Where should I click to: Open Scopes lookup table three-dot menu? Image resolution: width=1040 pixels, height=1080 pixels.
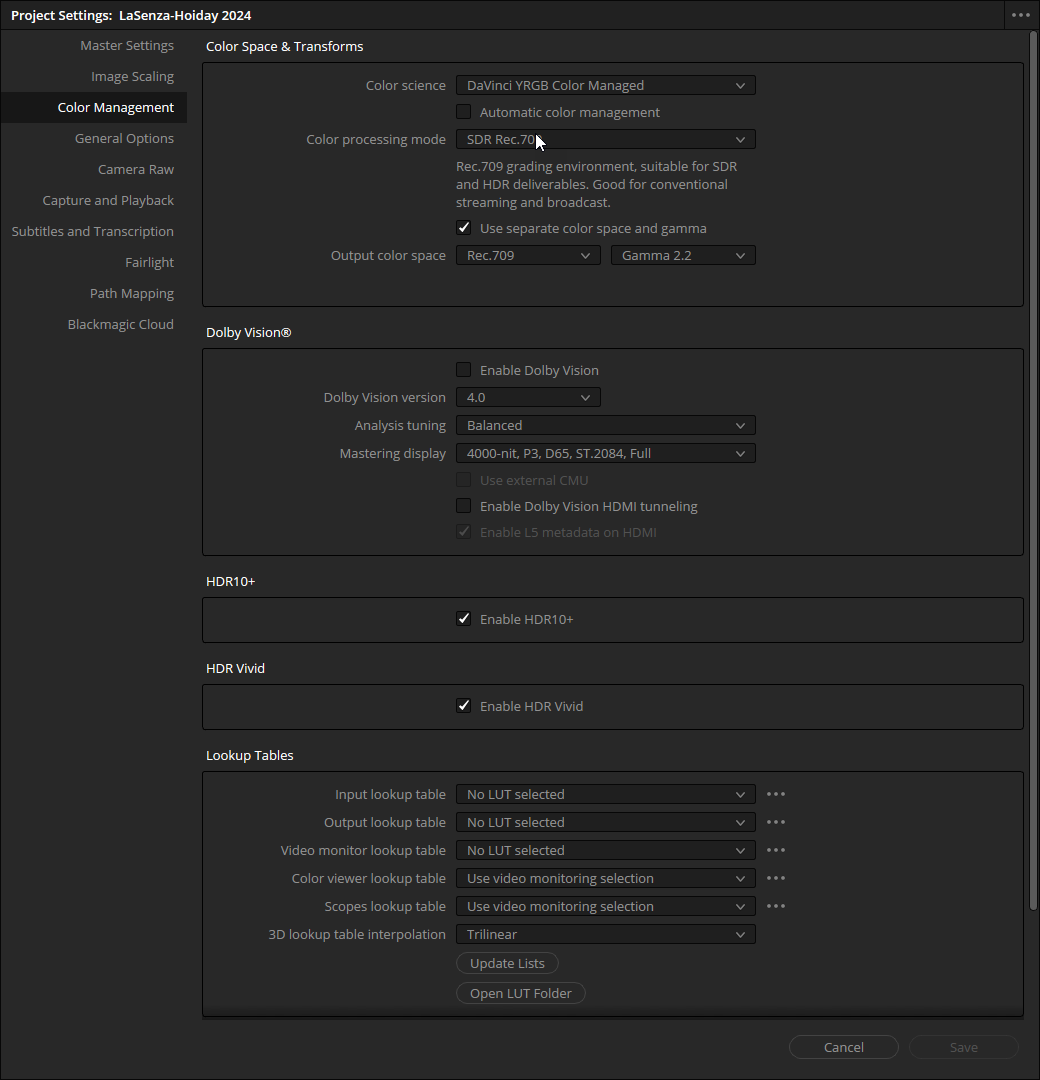pos(776,906)
